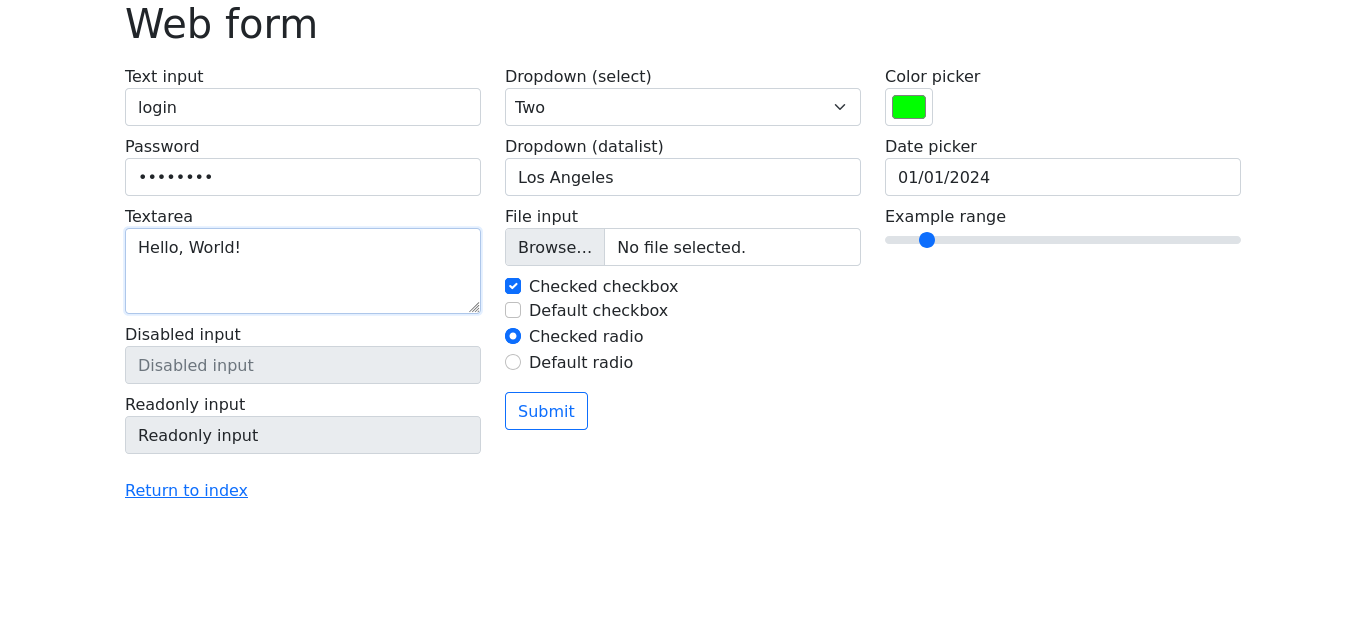Open the date picker field 01/01/2024
Image resolution: width=1366 pixels, height=634 pixels.
click(x=1063, y=177)
